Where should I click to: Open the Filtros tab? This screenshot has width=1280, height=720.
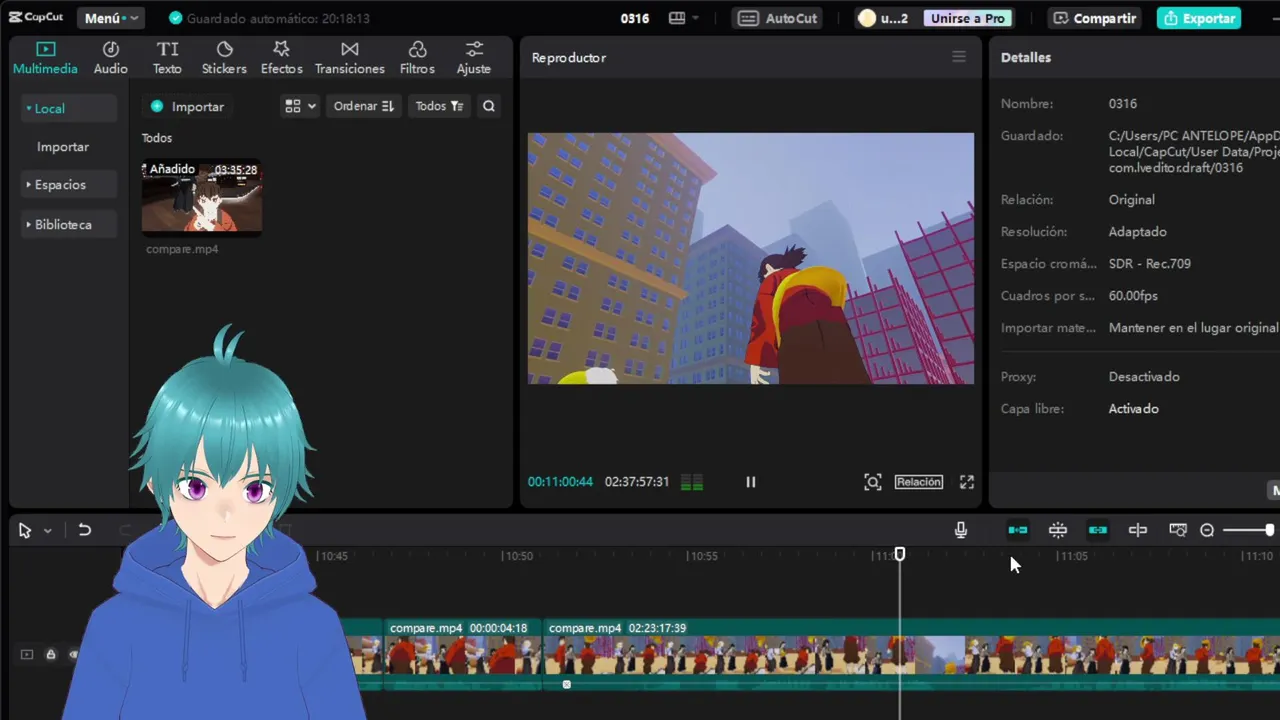click(417, 58)
